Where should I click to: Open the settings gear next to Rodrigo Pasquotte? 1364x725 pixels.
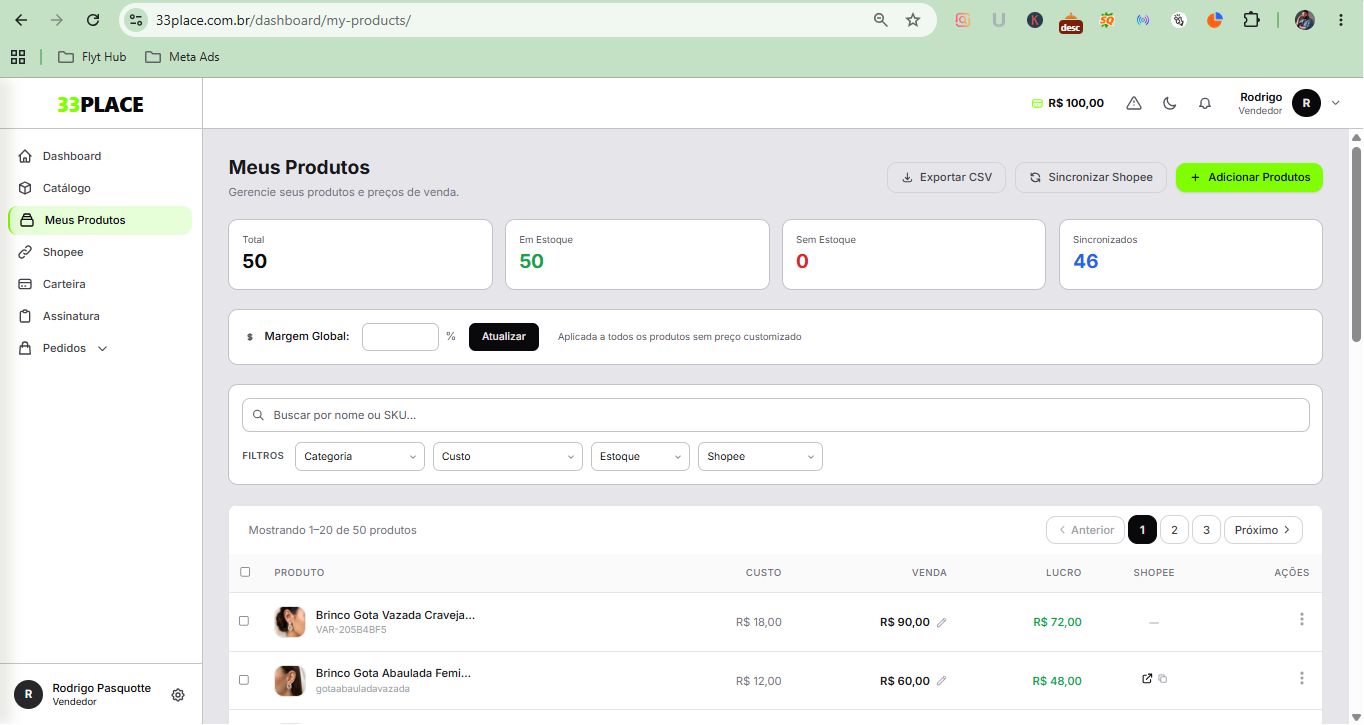(178, 695)
